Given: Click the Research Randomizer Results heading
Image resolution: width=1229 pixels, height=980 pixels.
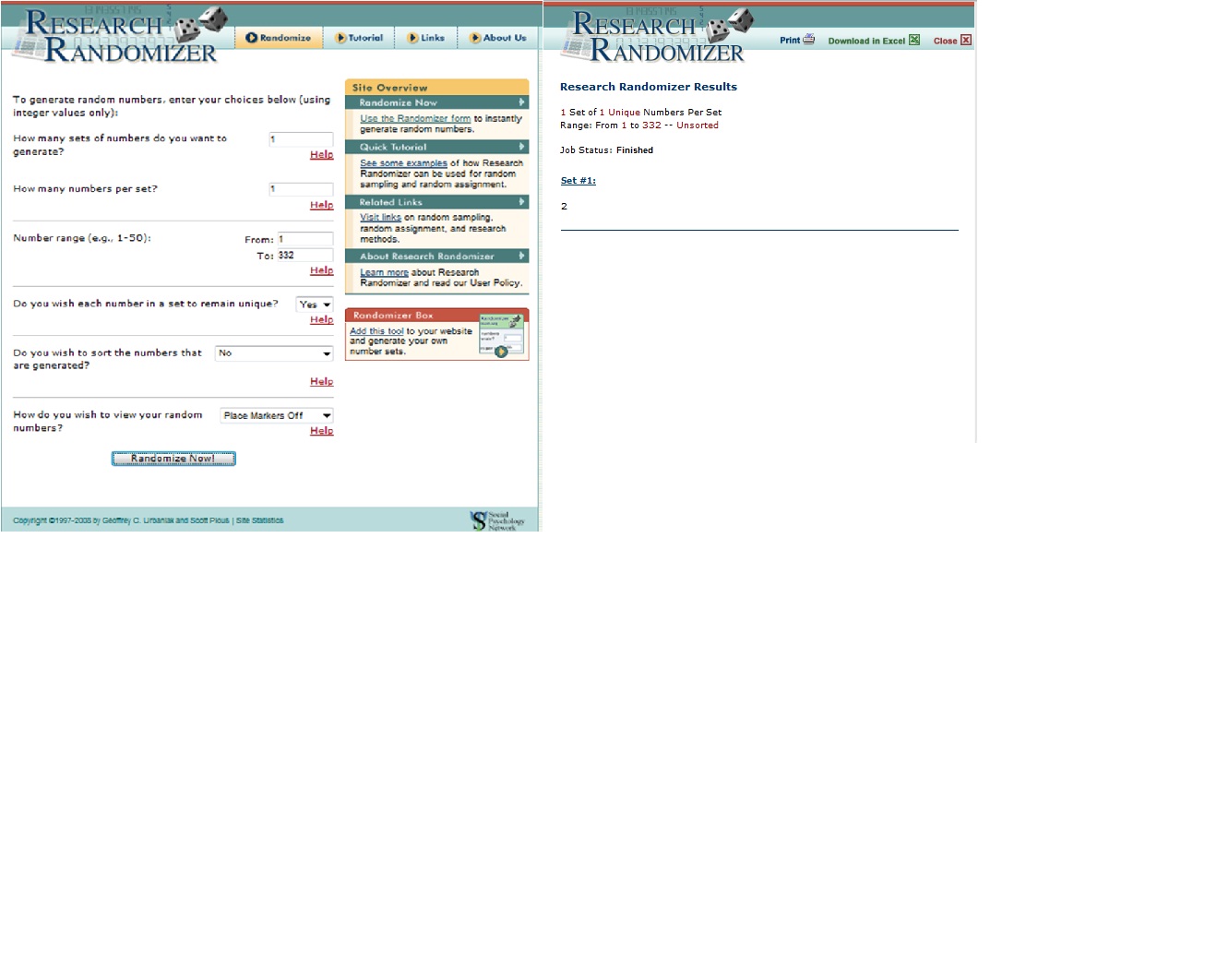Looking at the screenshot, I should pyautogui.click(x=649, y=87).
